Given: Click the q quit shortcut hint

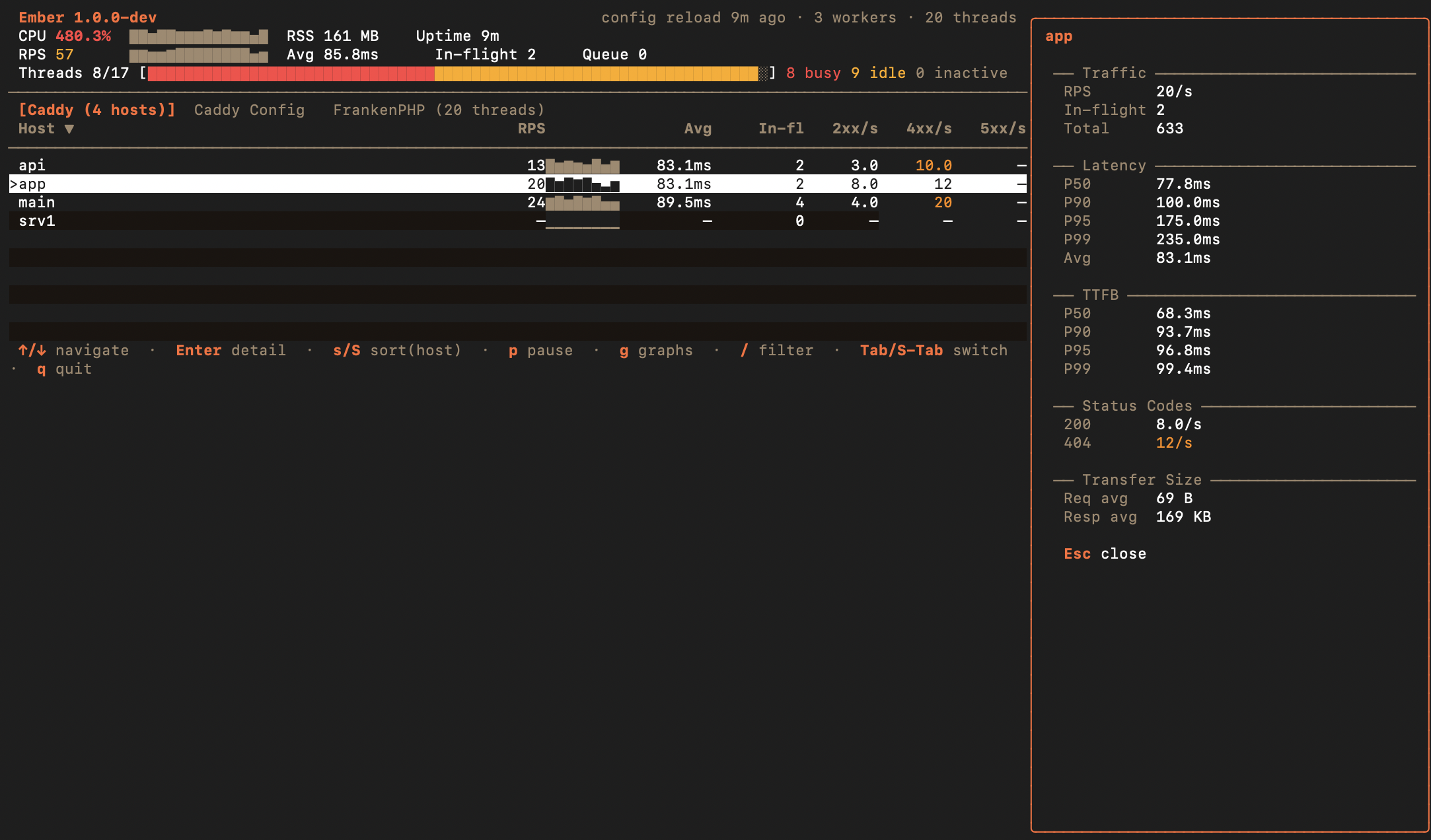Looking at the screenshot, I should [x=64, y=369].
